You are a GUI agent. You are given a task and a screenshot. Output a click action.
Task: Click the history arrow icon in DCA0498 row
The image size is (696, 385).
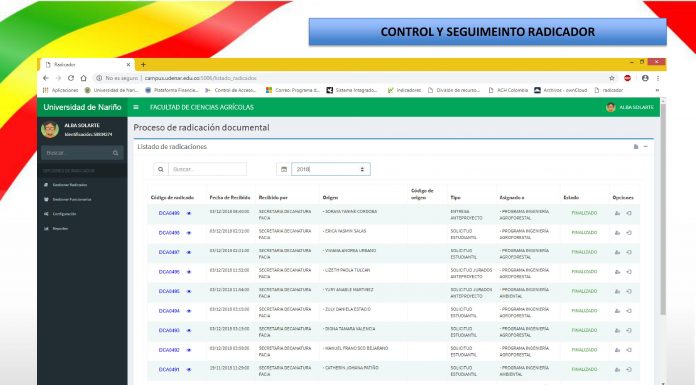coord(629,233)
